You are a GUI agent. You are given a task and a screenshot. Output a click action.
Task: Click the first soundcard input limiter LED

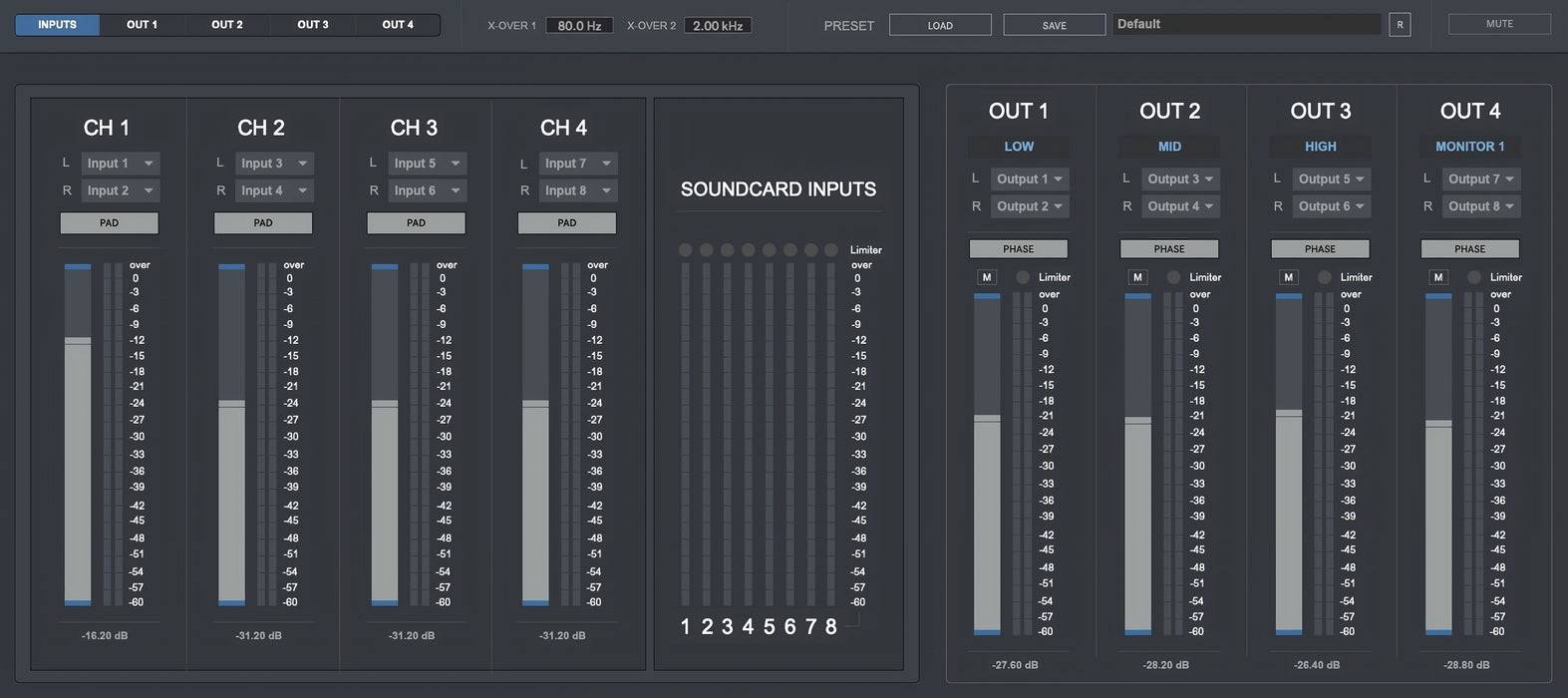point(685,250)
